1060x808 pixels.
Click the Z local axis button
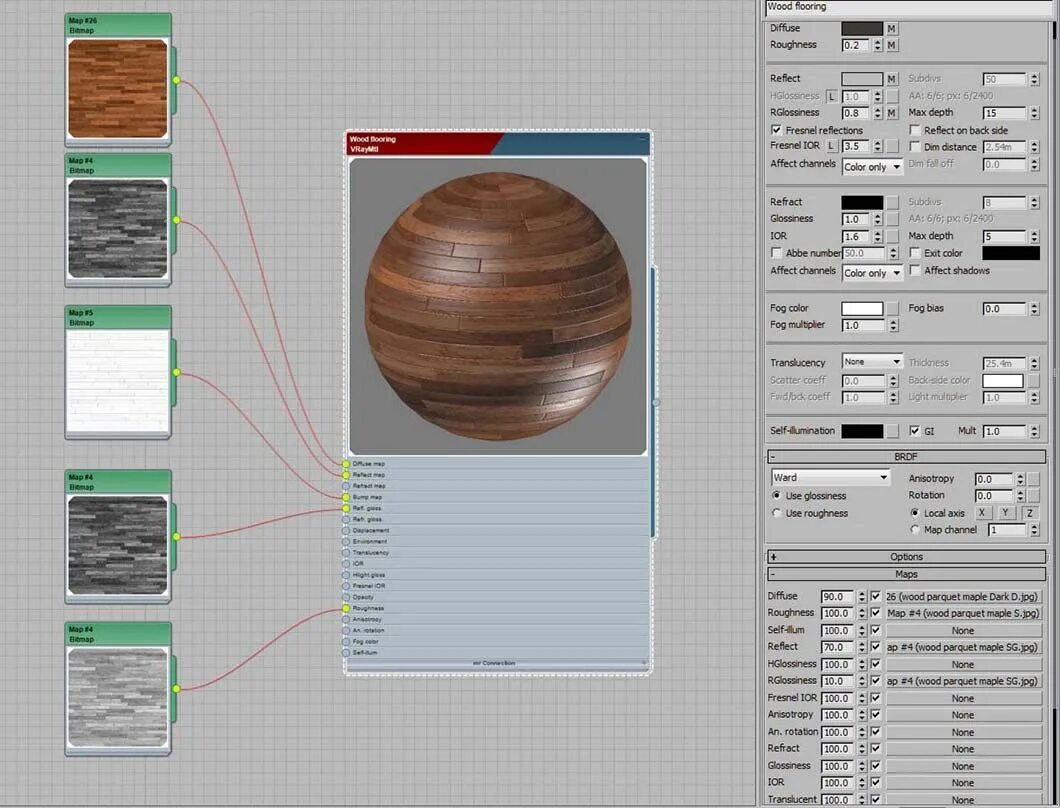click(1030, 513)
